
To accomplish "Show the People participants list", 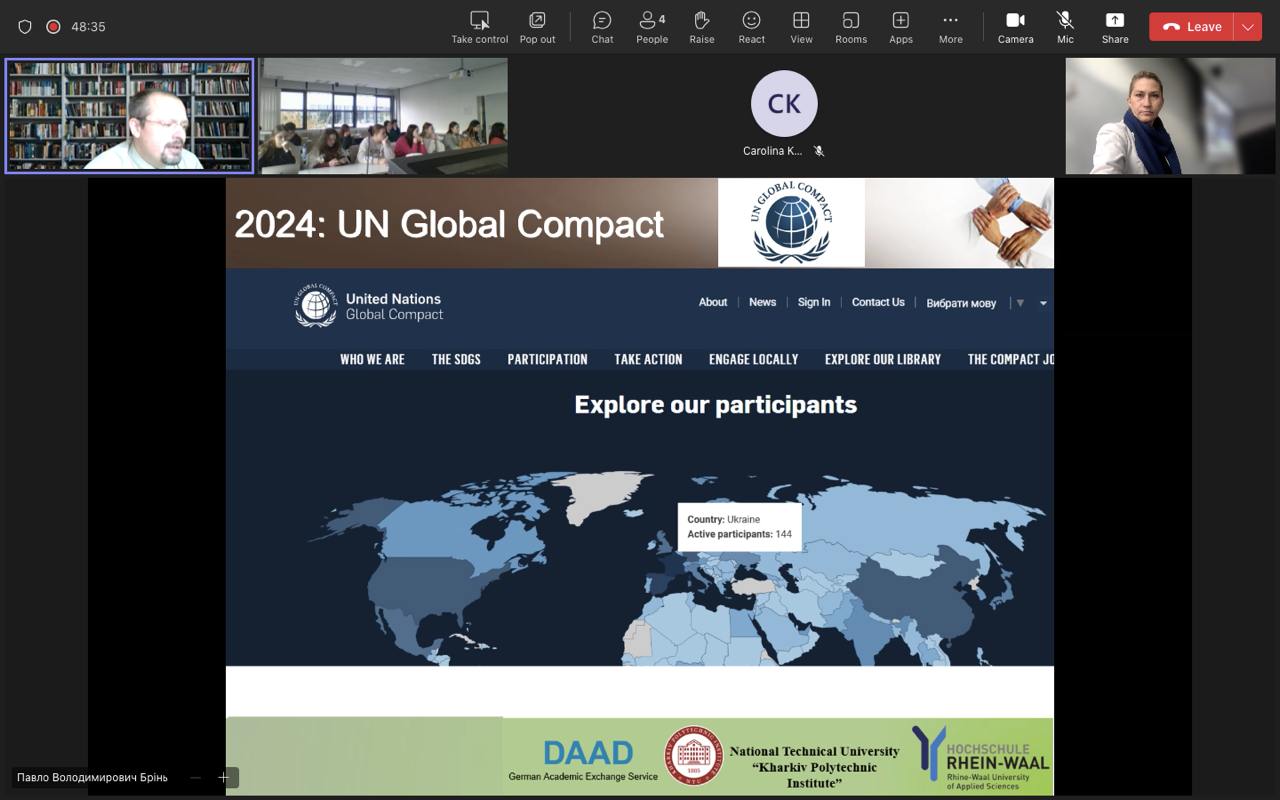I will [652, 27].
